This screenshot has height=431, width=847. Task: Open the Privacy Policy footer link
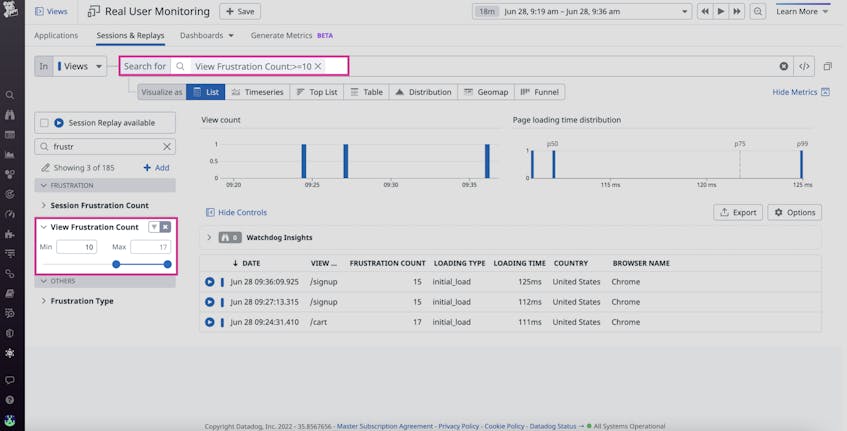click(x=459, y=426)
